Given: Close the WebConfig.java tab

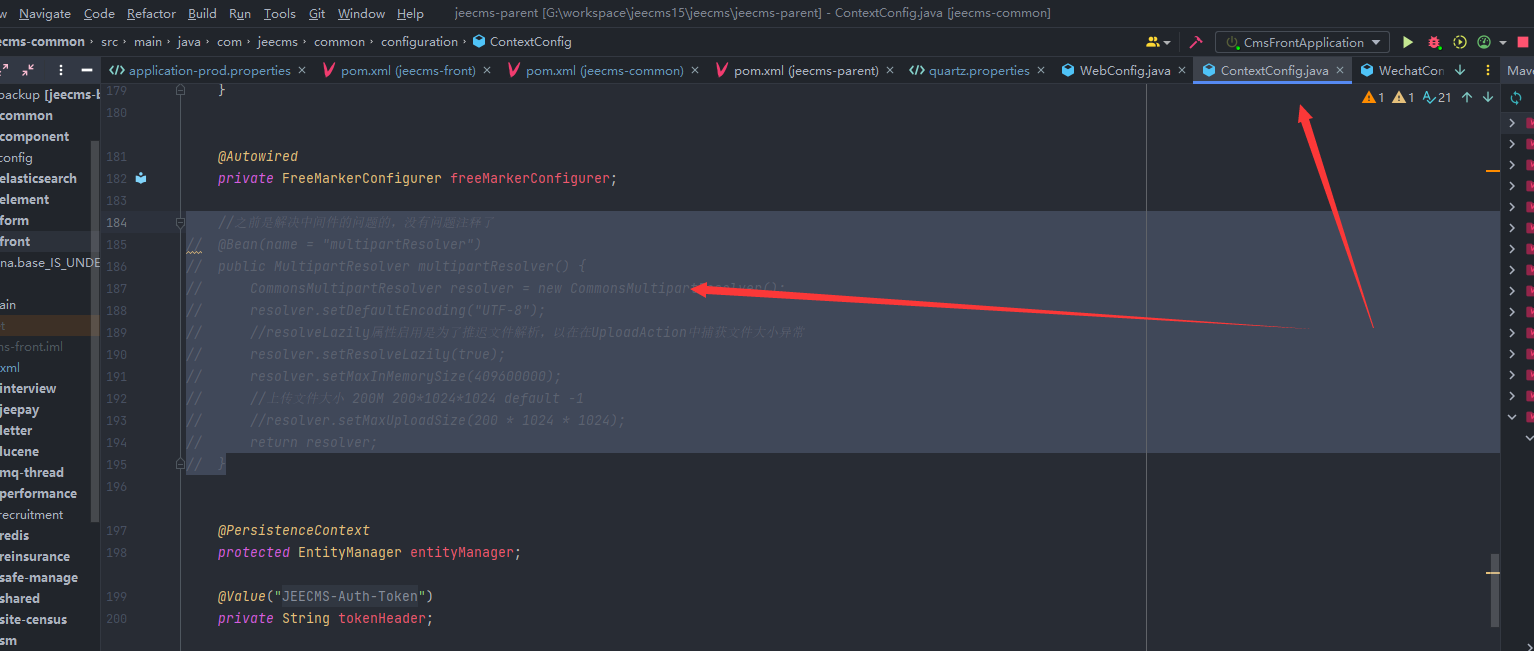Looking at the screenshot, I should (x=1182, y=70).
